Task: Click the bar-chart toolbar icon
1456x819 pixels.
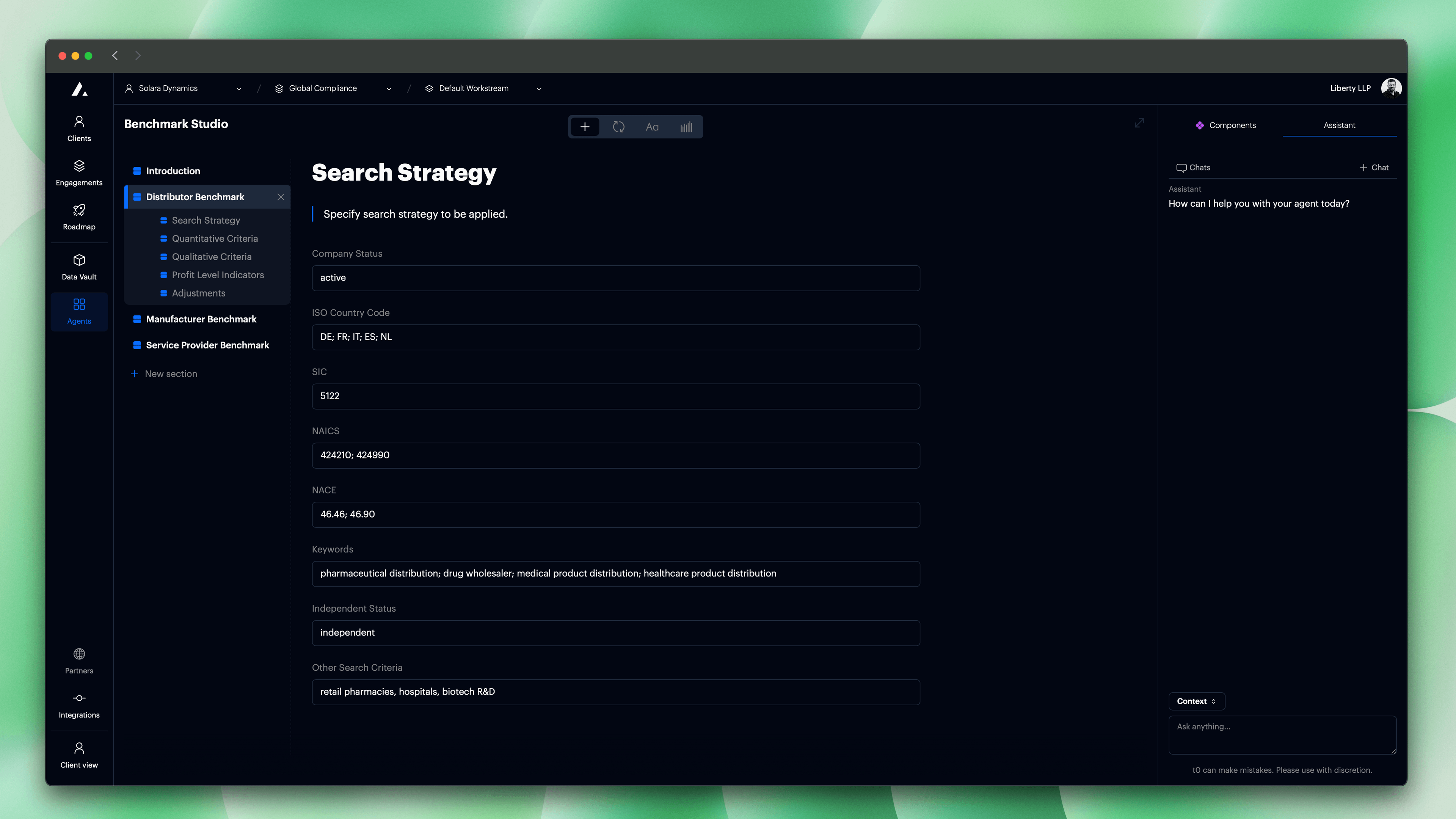Action: point(686,127)
